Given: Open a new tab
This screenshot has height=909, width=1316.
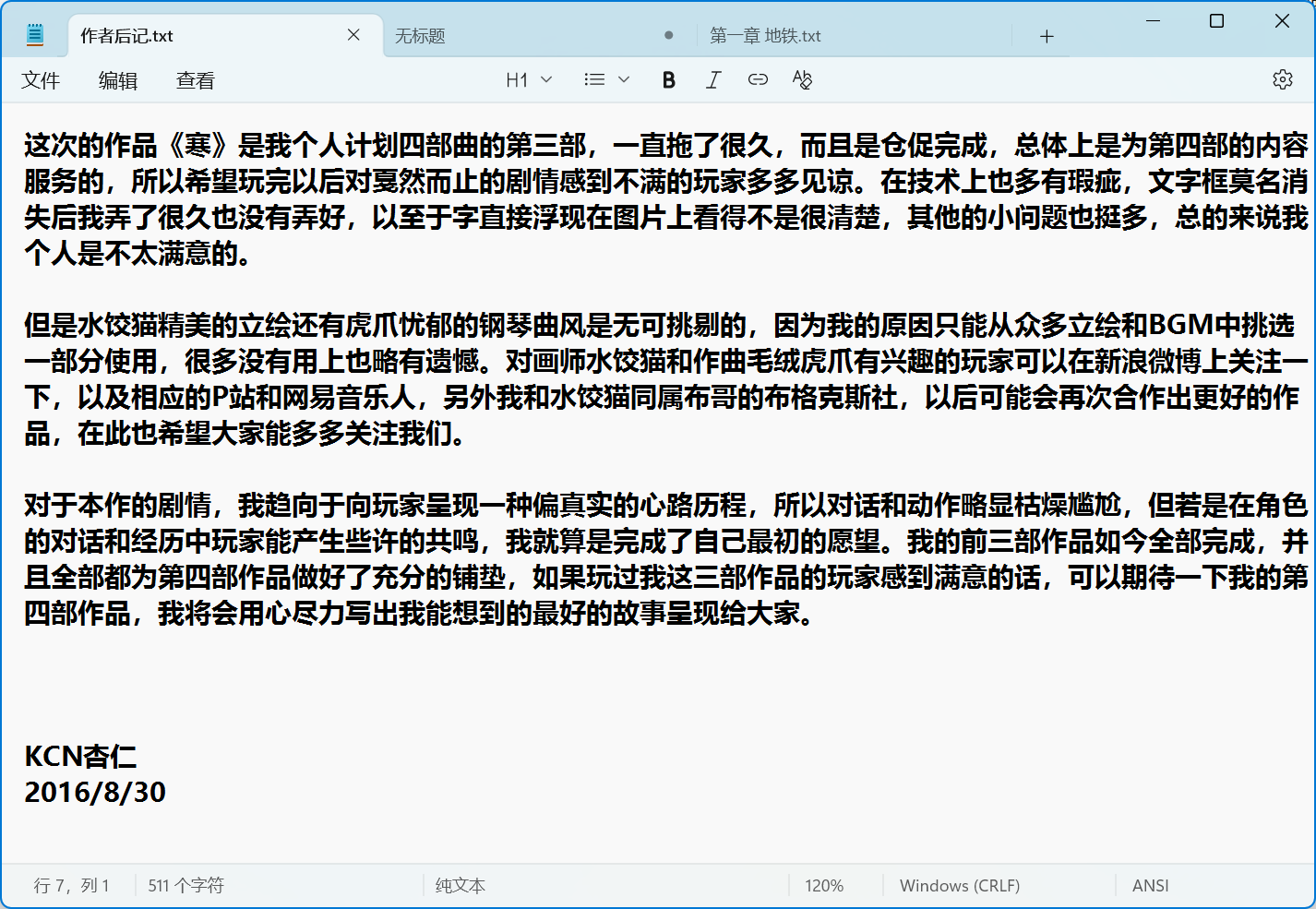Looking at the screenshot, I should tap(1047, 36).
